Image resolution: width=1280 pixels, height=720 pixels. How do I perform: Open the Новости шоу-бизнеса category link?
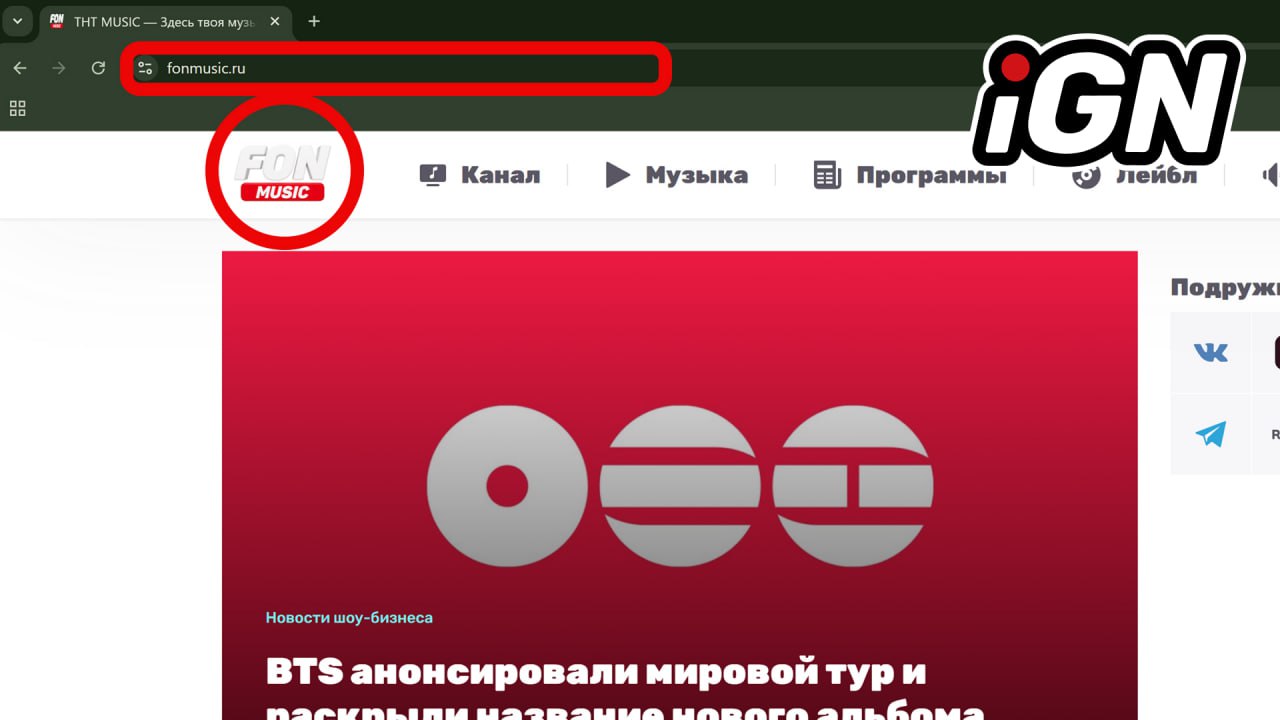(x=349, y=618)
